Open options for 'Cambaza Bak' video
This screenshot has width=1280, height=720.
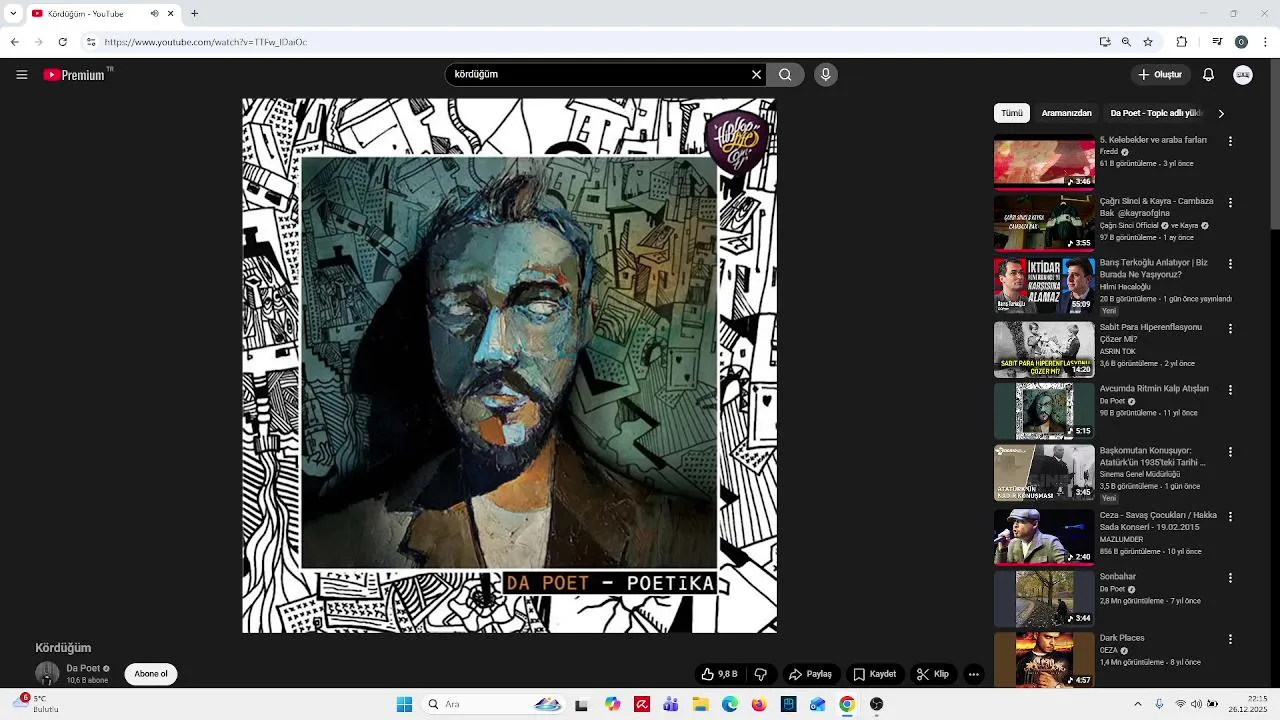[x=1230, y=203]
